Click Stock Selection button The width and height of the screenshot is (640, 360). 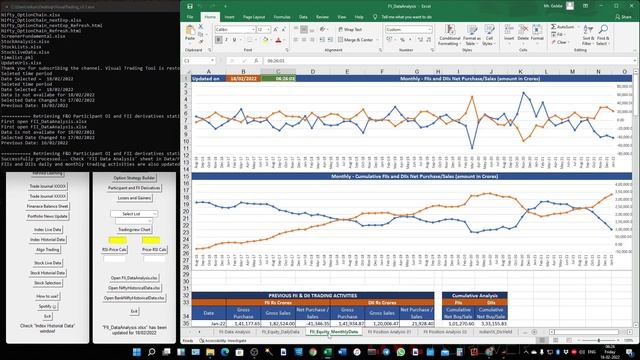tap(47, 283)
